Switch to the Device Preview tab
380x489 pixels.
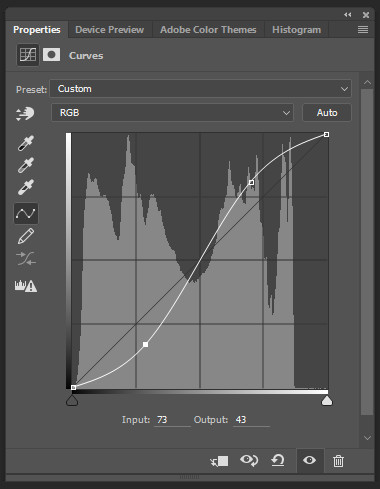[x=110, y=30]
